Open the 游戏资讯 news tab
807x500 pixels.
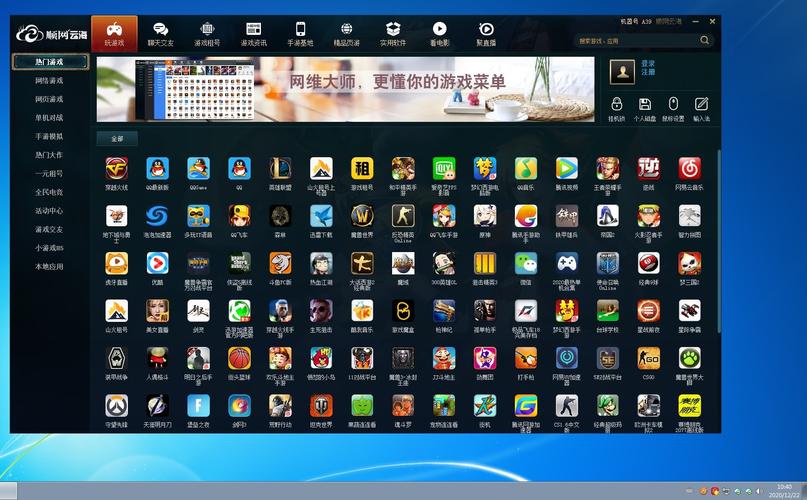tap(254, 34)
